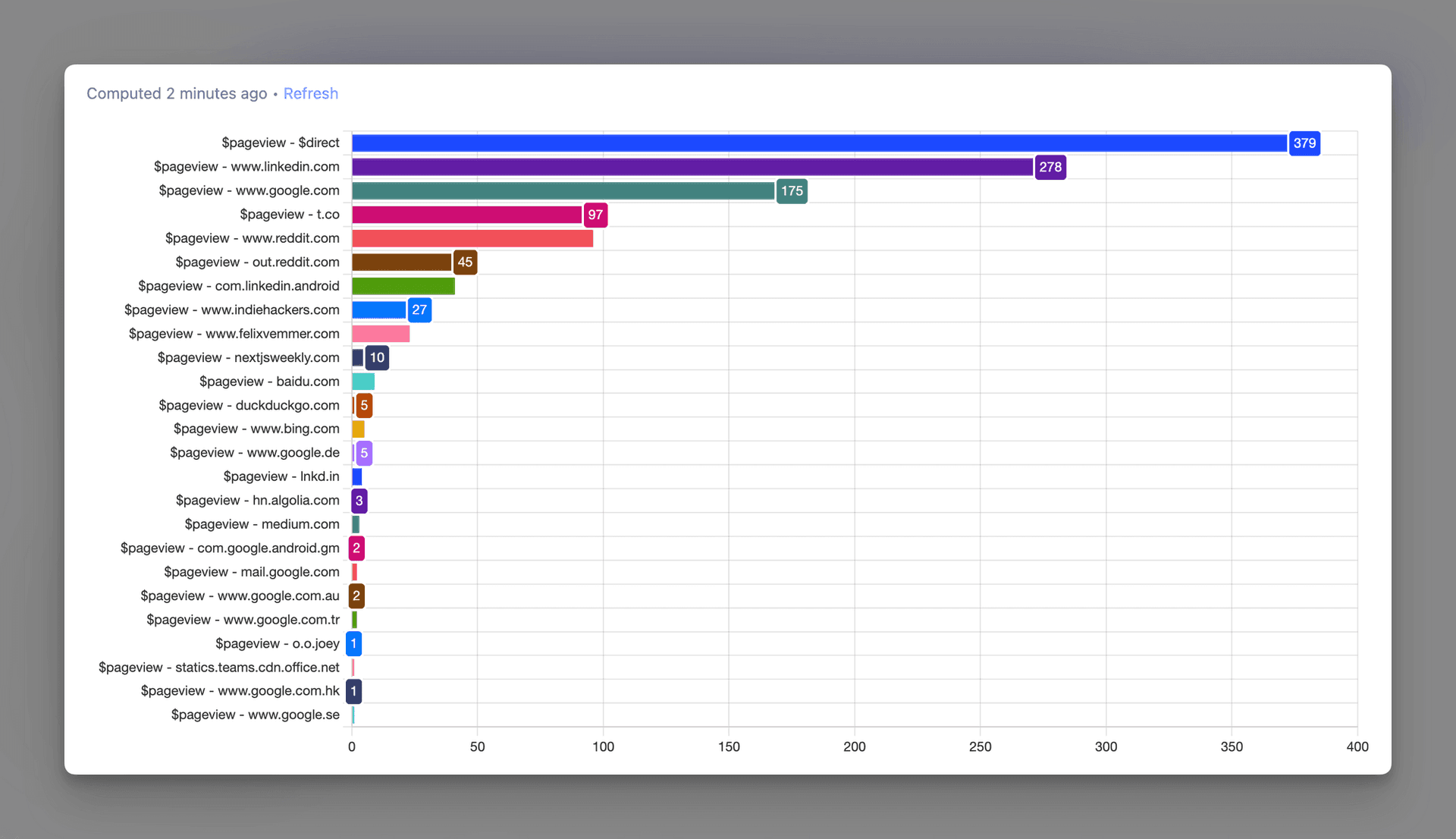
Task: Click the red www.reddit.com bar
Action: pos(472,239)
